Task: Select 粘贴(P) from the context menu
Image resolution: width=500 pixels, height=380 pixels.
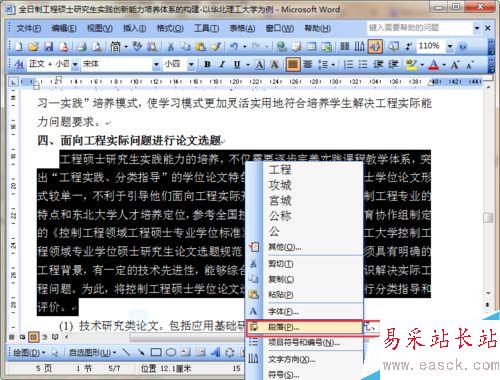Action: click(x=304, y=295)
